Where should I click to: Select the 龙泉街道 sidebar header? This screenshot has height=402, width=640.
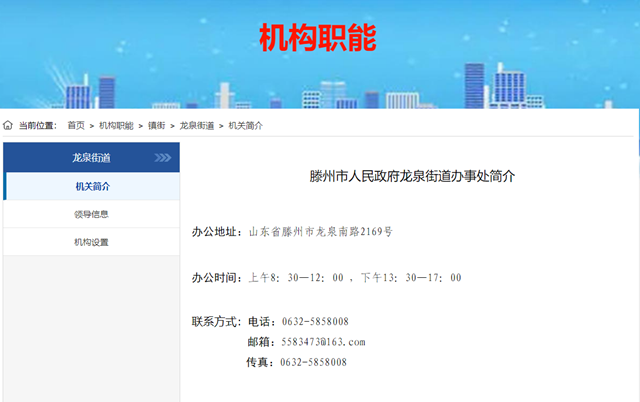pos(91,158)
